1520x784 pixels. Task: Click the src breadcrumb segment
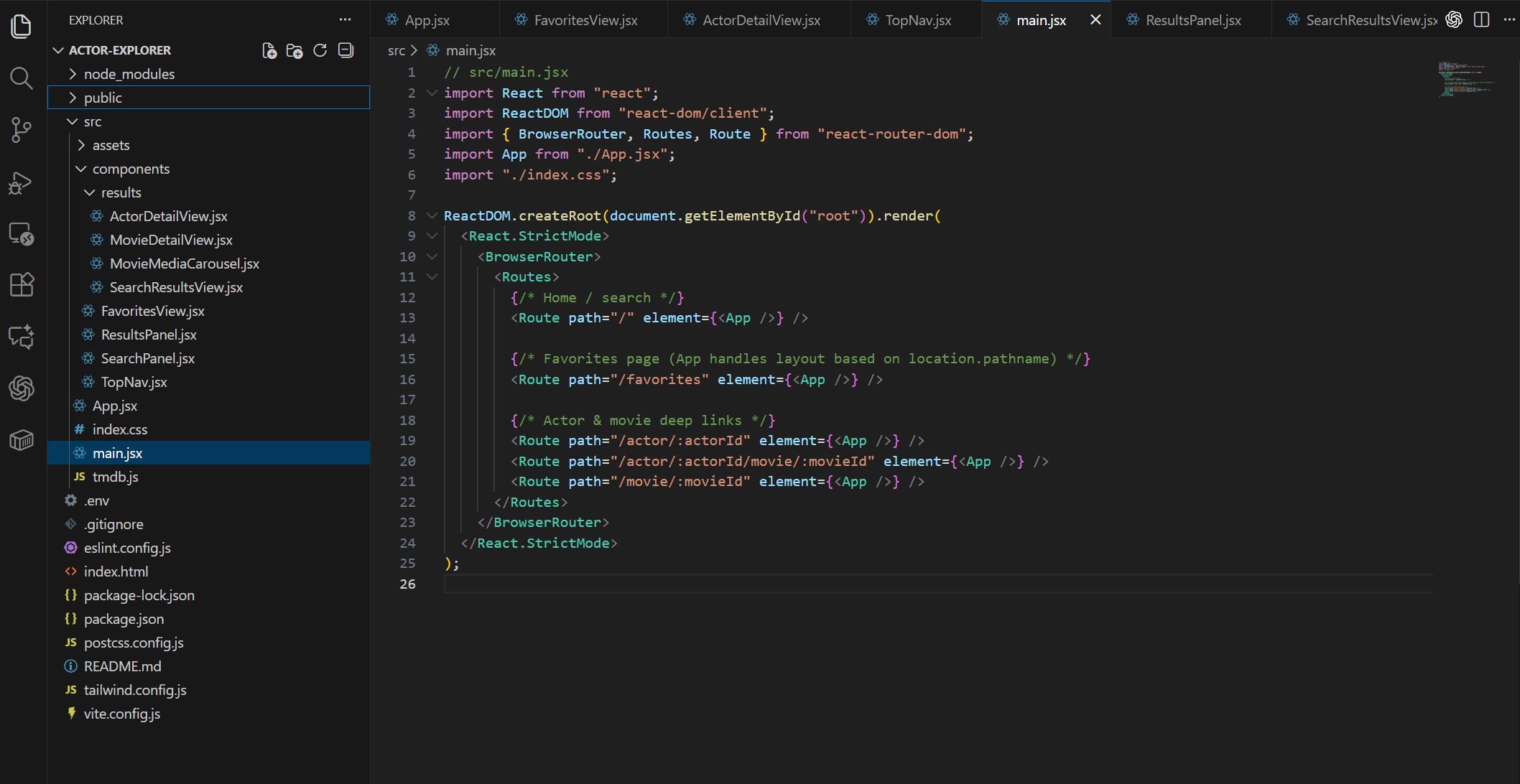pyautogui.click(x=397, y=50)
